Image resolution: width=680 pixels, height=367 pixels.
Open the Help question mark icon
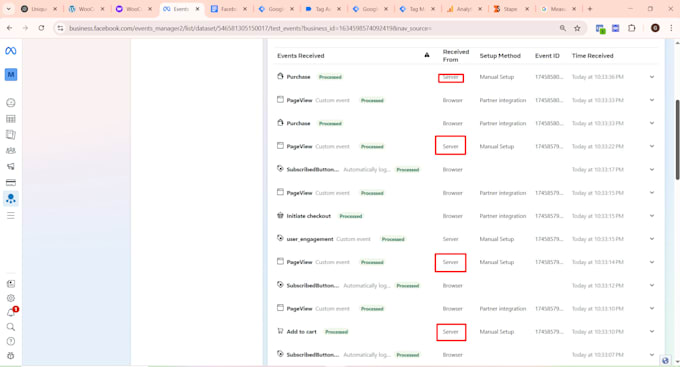point(11,341)
